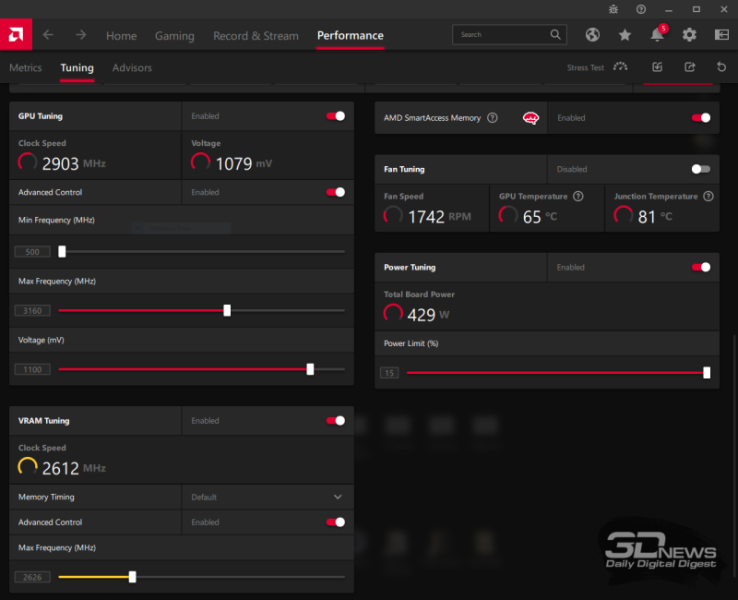
Task: Click the Max Frequency 3160 input field
Action: coord(32,311)
